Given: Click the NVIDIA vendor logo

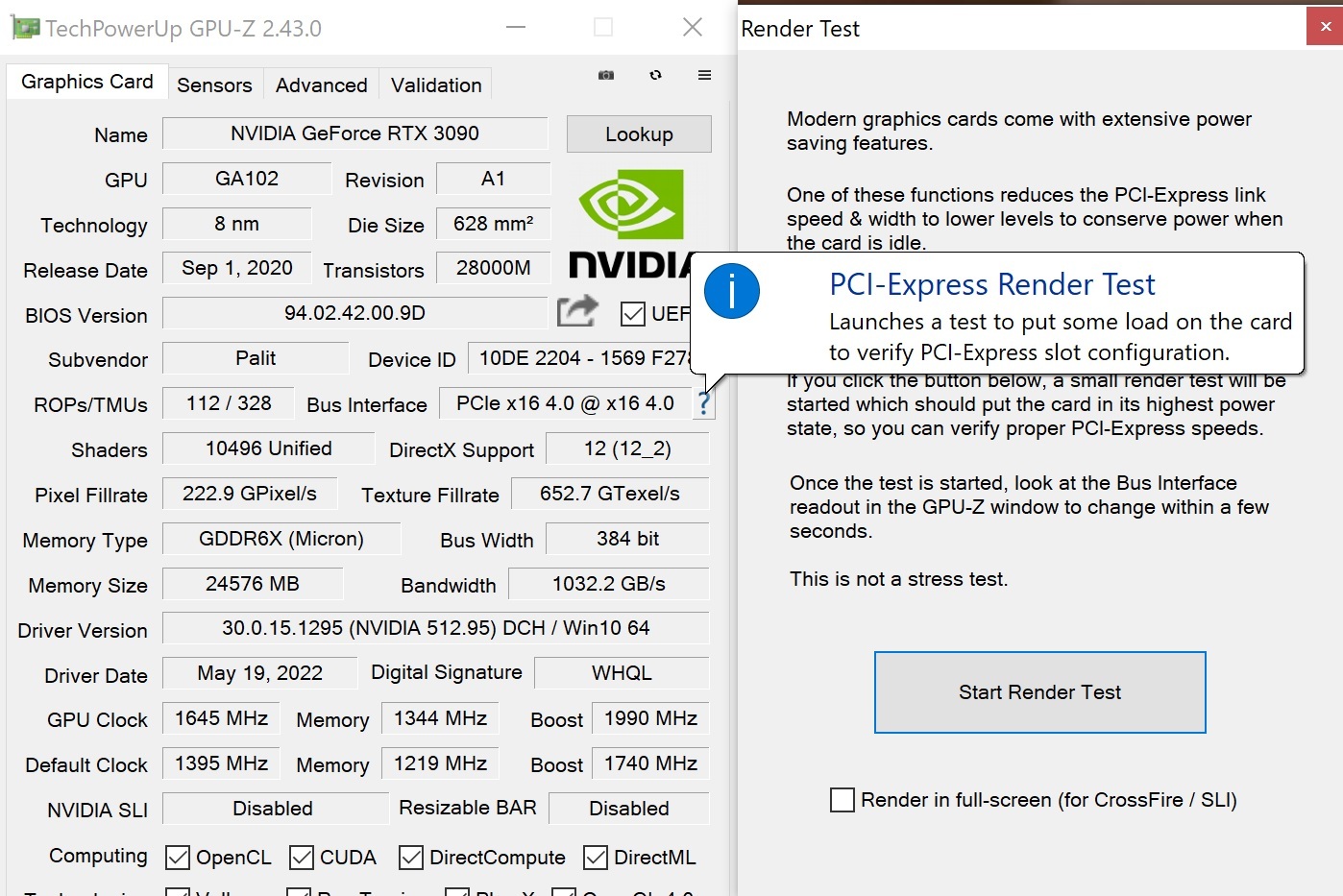Looking at the screenshot, I should pyautogui.click(x=631, y=224).
